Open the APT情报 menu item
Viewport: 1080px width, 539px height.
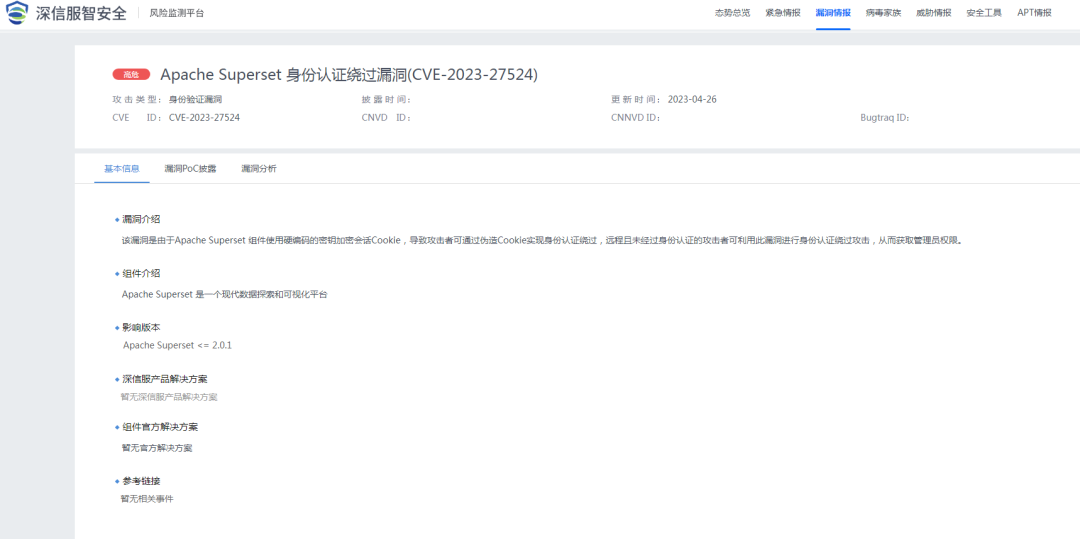(x=1035, y=13)
